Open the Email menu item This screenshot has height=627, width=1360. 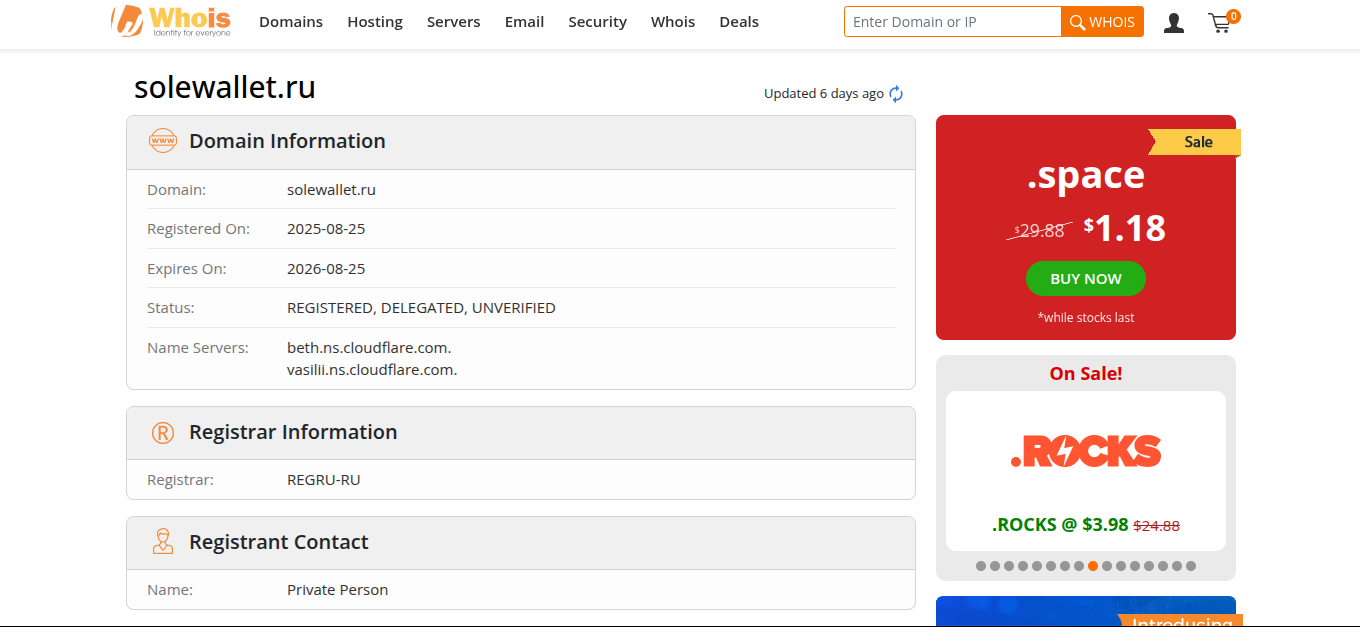pos(524,21)
